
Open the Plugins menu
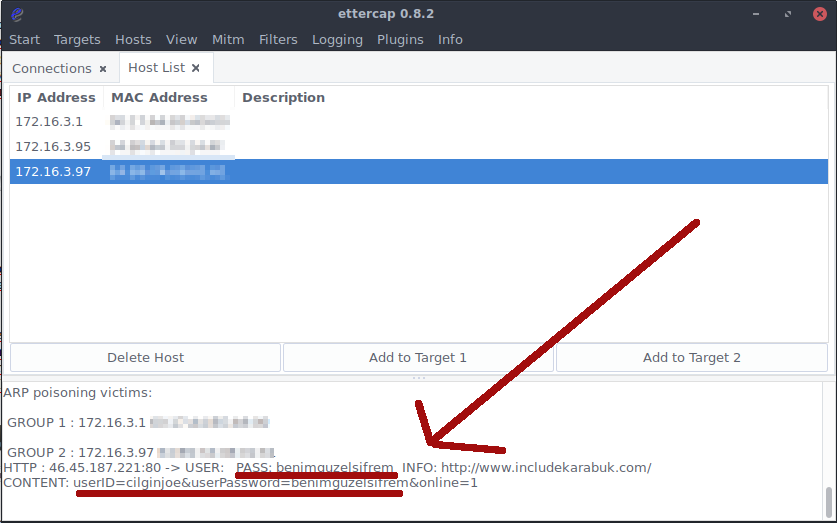[400, 39]
